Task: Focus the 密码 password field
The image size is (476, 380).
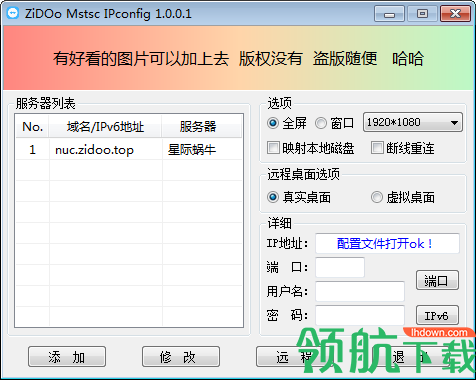Action: [x=360, y=315]
